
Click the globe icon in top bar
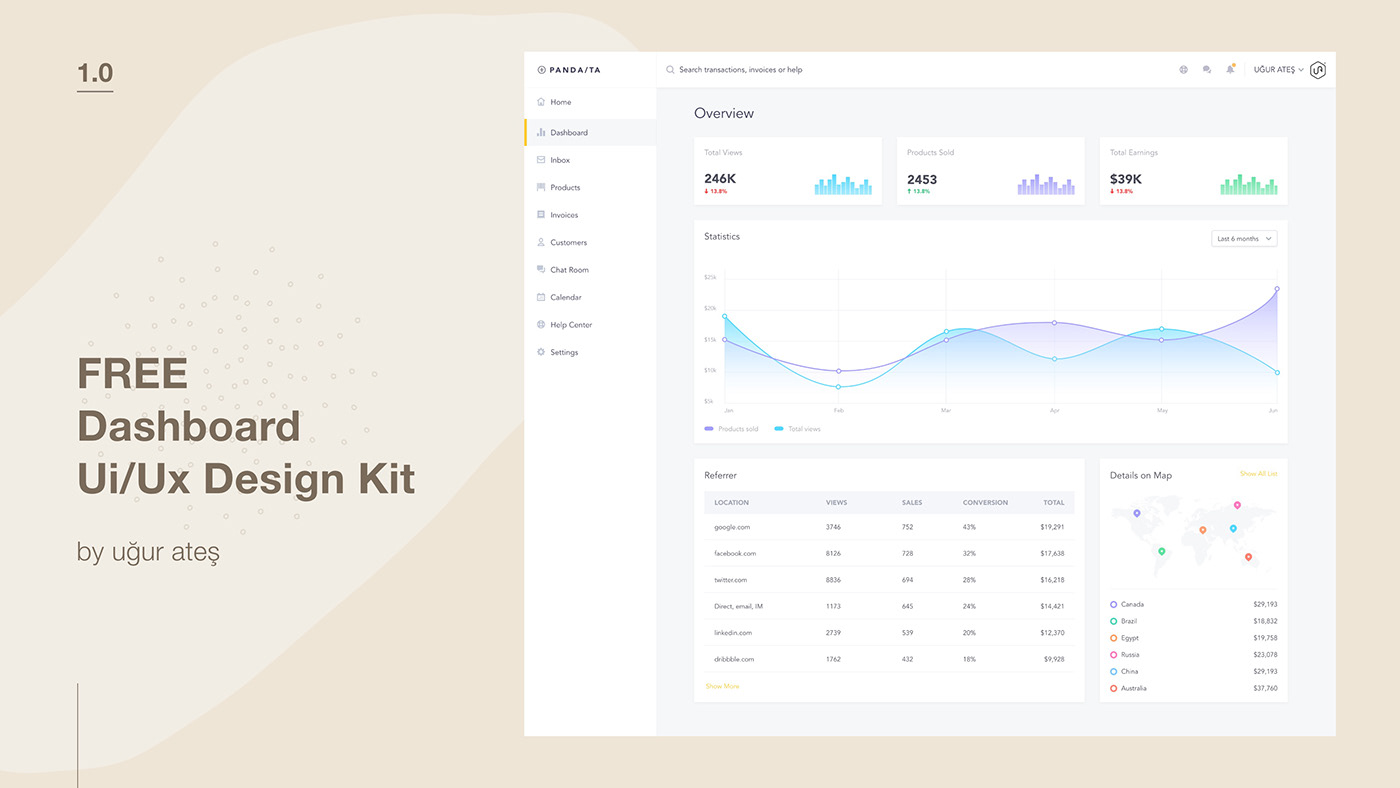[1183, 70]
